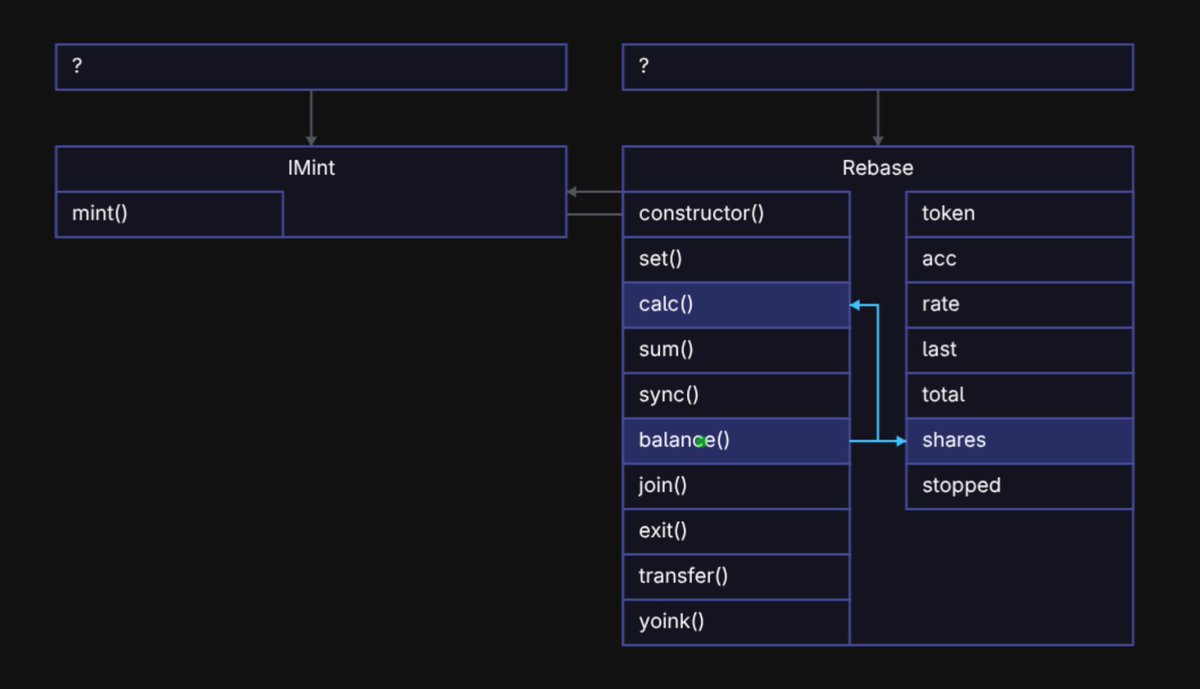
Task: Select the highlighted shares state variable
Action: pos(1019,440)
